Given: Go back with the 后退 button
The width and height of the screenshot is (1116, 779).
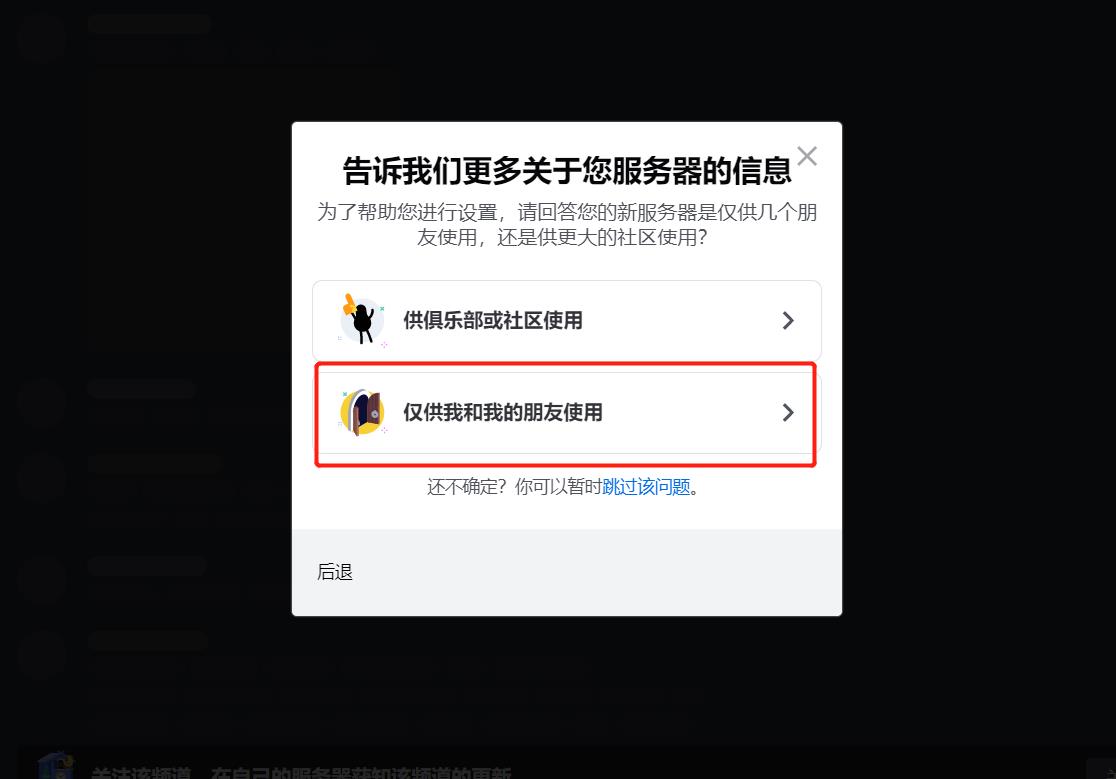Looking at the screenshot, I should coord(335,572).
